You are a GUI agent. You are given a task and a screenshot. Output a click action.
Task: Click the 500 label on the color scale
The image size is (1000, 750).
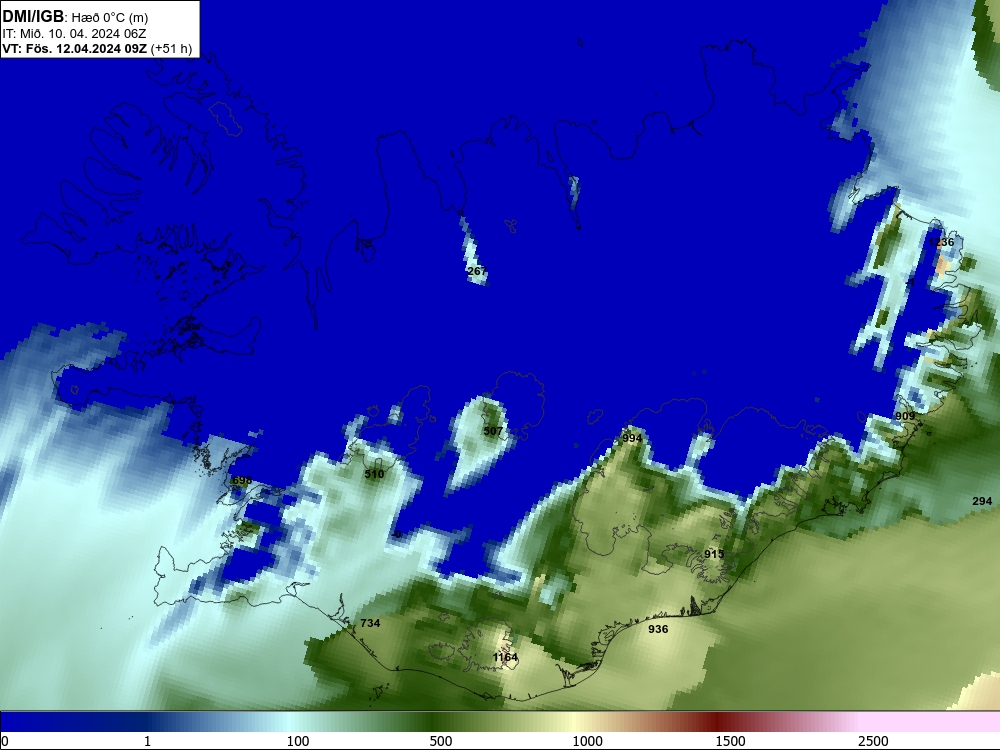click(x=441, y=741)
